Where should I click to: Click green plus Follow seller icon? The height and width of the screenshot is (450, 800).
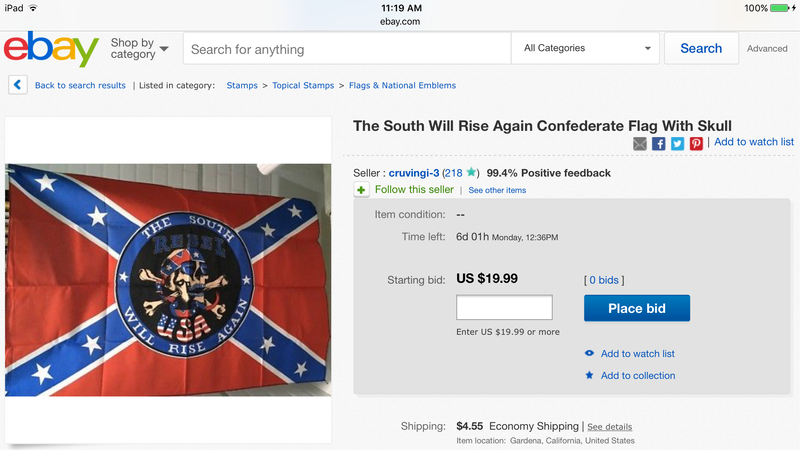pyautogui.click(x=361, y=190)
